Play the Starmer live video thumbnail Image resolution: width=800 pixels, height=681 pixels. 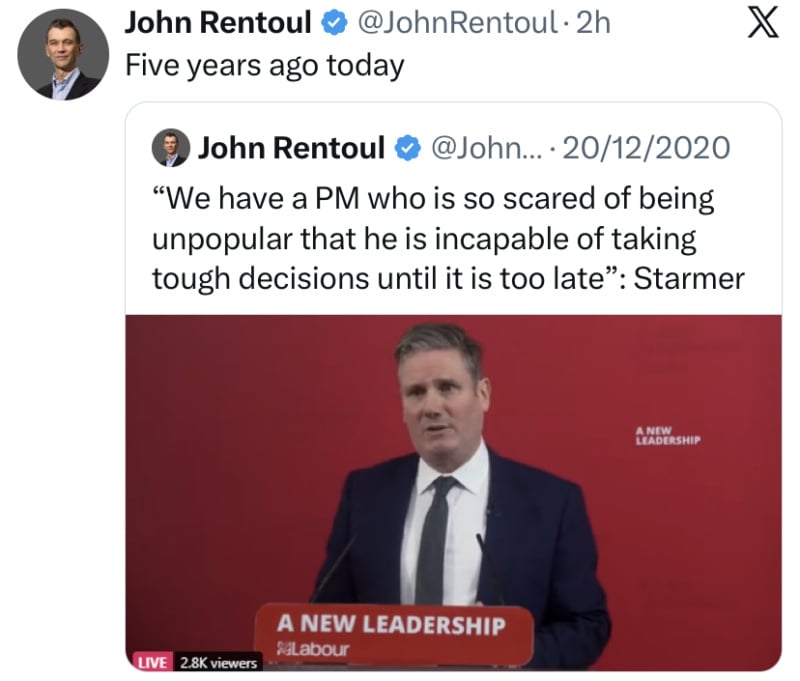click(454, 493)
